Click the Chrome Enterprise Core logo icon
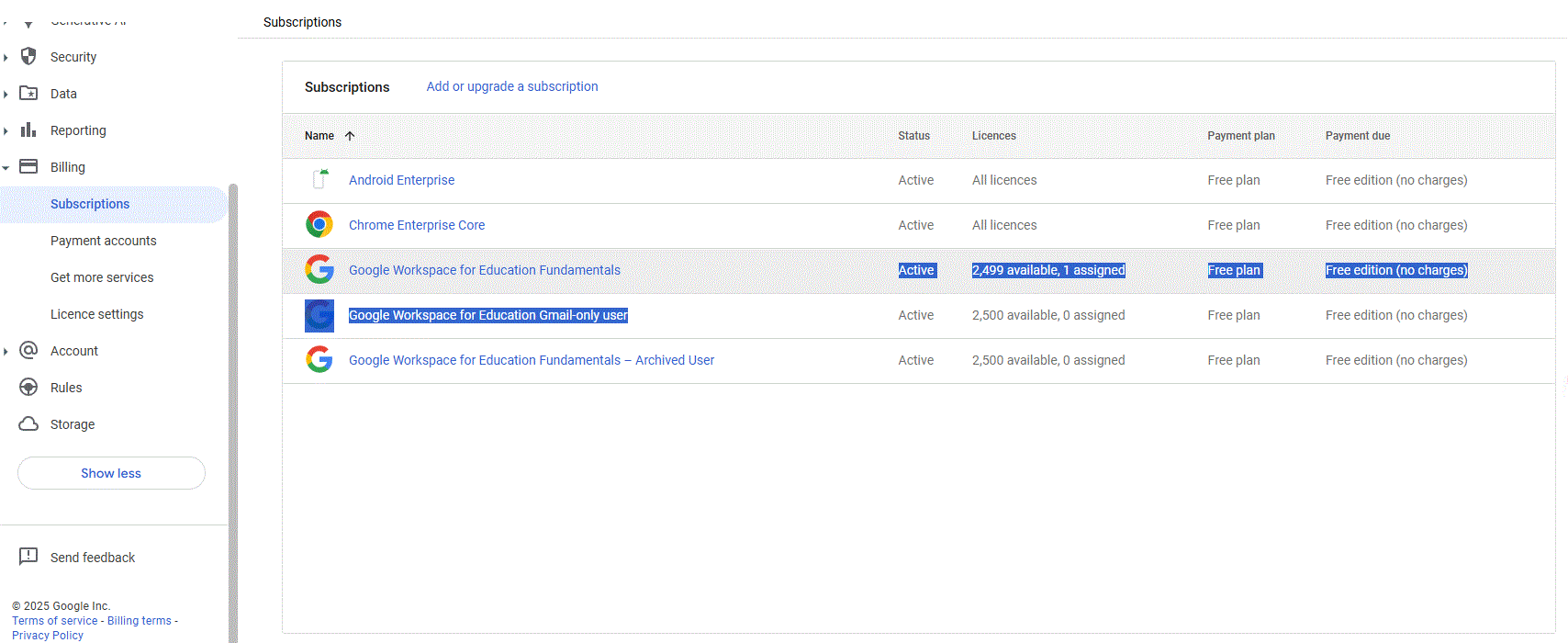1568x643 pixels. tap(319, 224)
